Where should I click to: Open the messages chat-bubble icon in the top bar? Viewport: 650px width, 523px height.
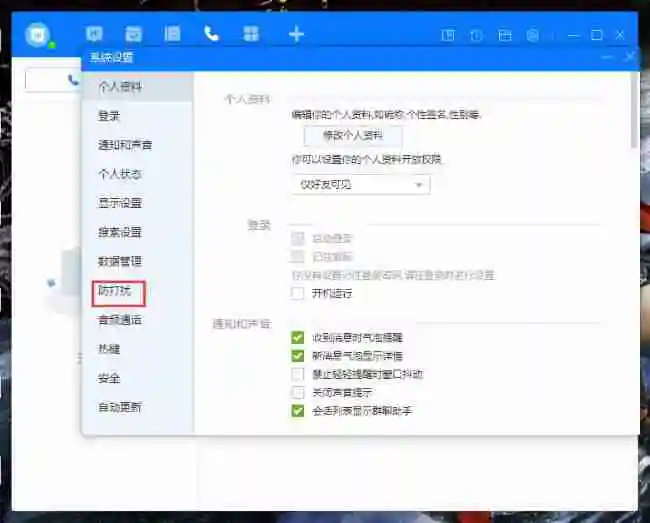coord(94,34)
